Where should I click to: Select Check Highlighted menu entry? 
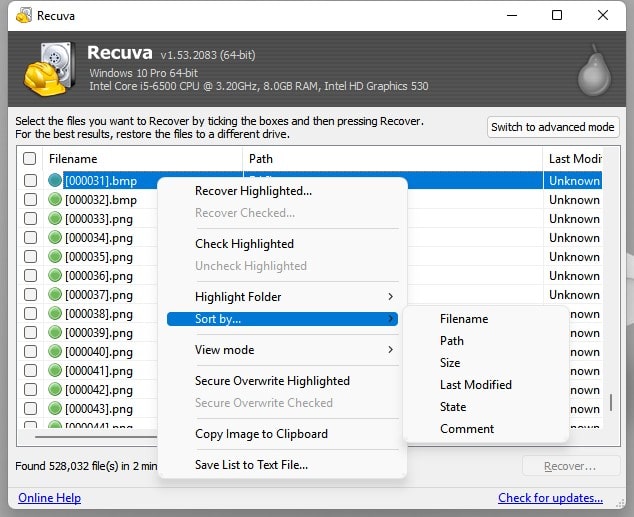click(282, 244)
